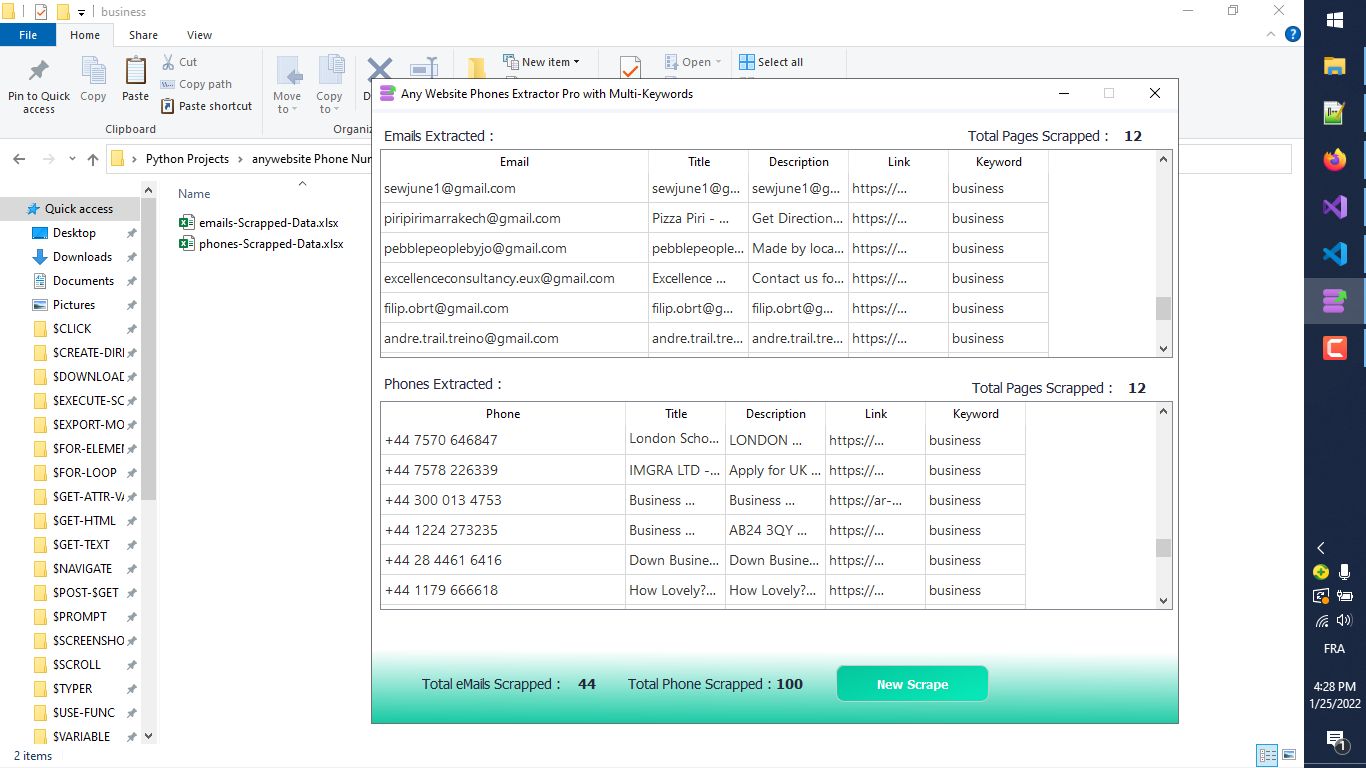This screenshot has height=768, width=1366.
Task: Click the Email column header
Action: [514, 162]
